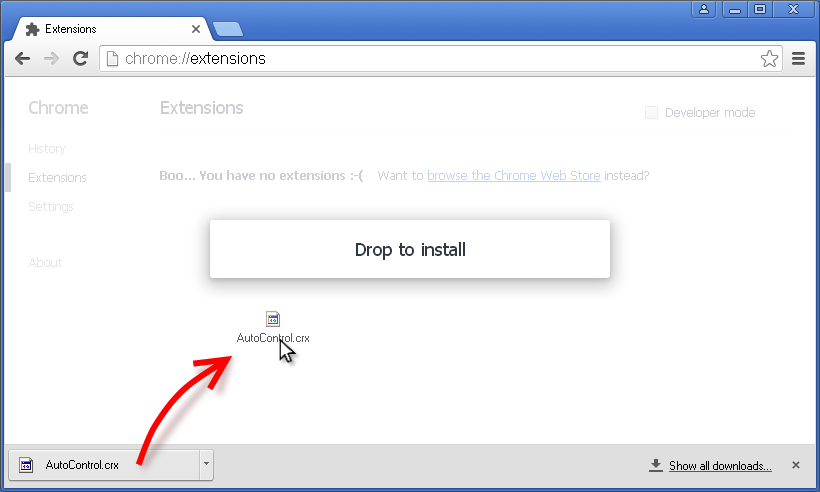Open Settings in the sidebar

(51, 207)
